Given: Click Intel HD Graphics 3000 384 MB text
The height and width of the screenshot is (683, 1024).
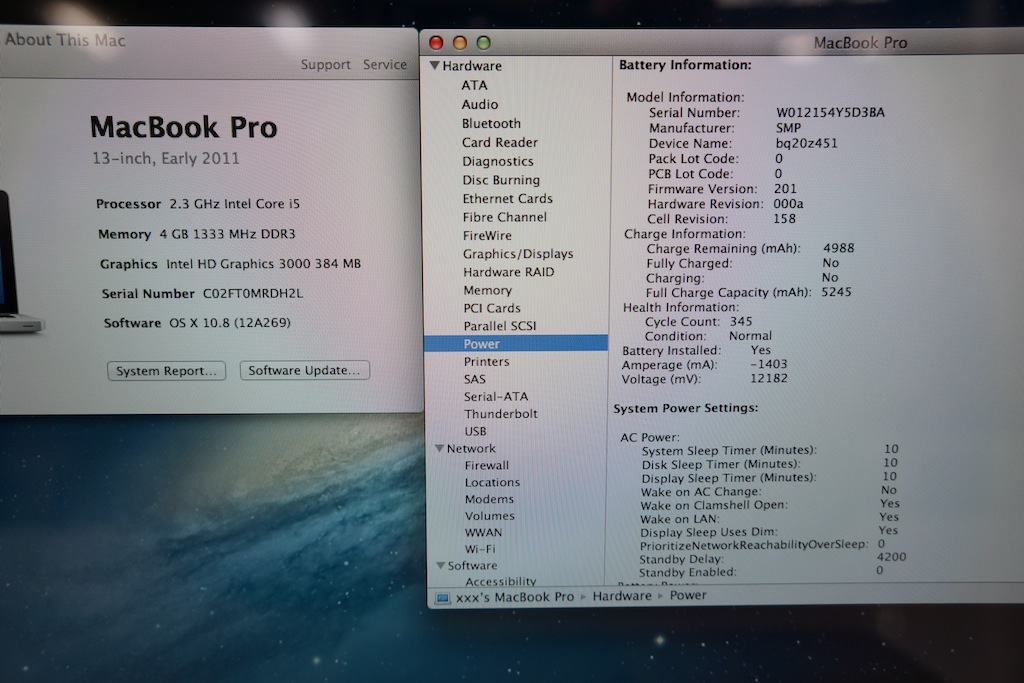Looking at the screenshot, I should click(263, 264).
